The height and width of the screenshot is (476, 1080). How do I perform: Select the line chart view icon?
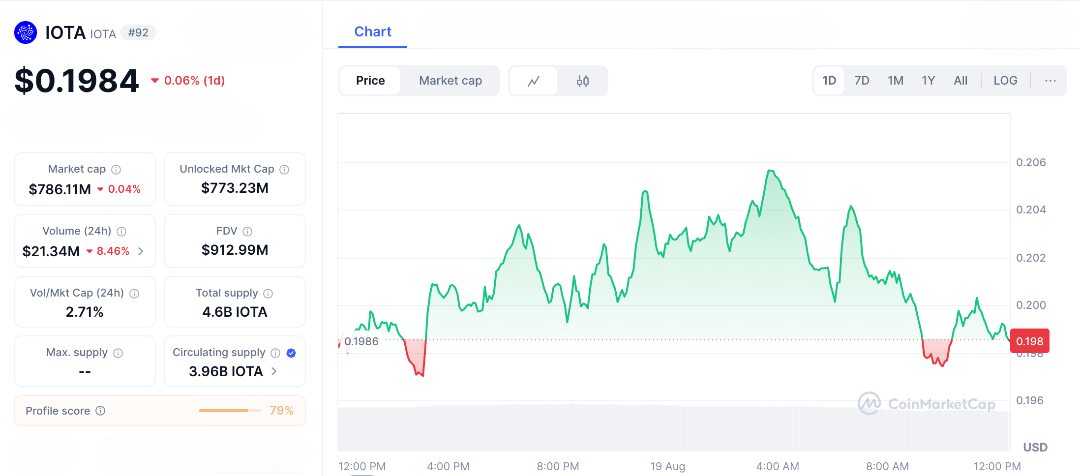point(534,81)
